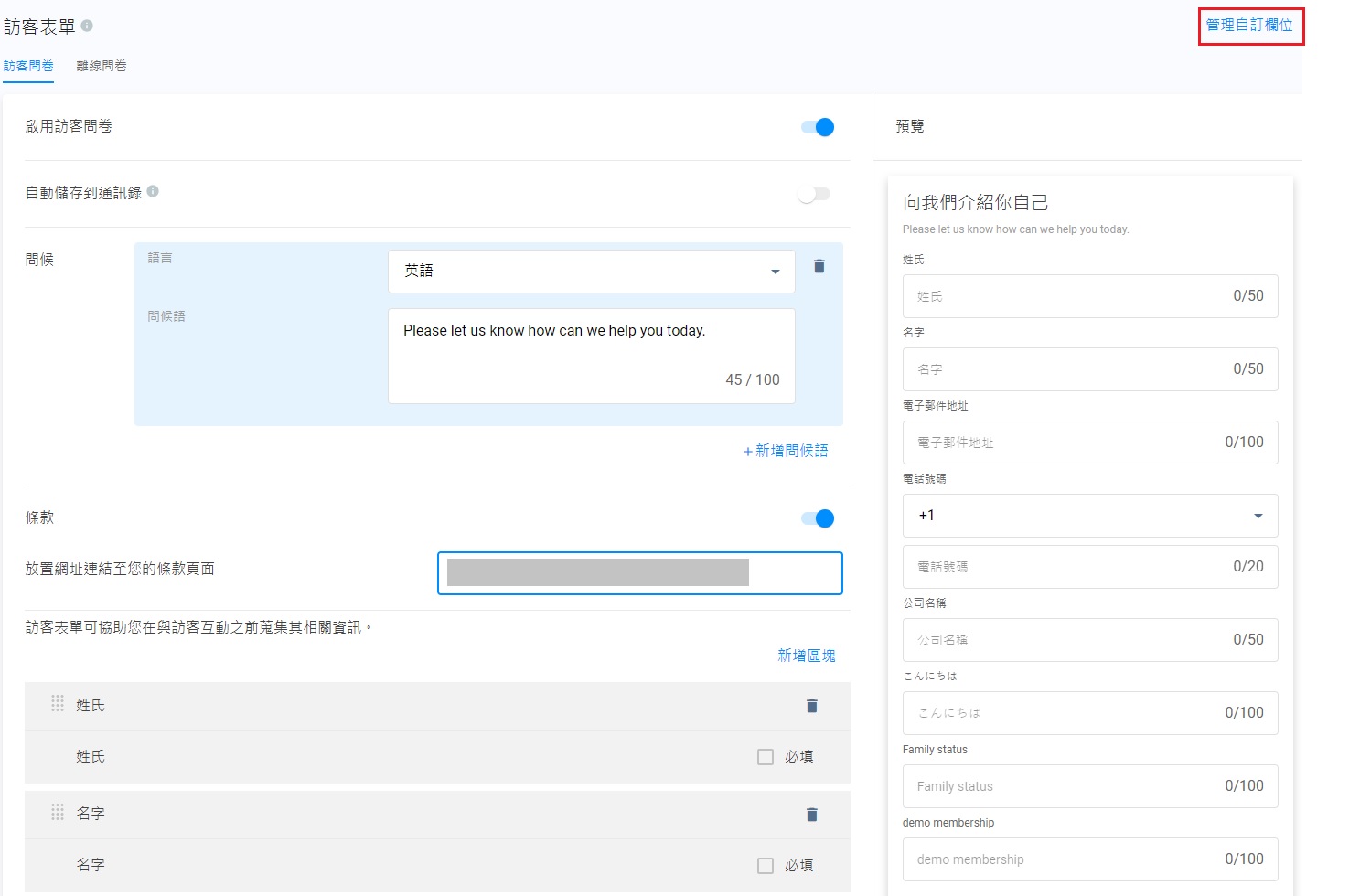1349x896 pixels.
Task: Check 必填 checkbox for 名字
Action: pyautogui.click(x=766, y=866)
